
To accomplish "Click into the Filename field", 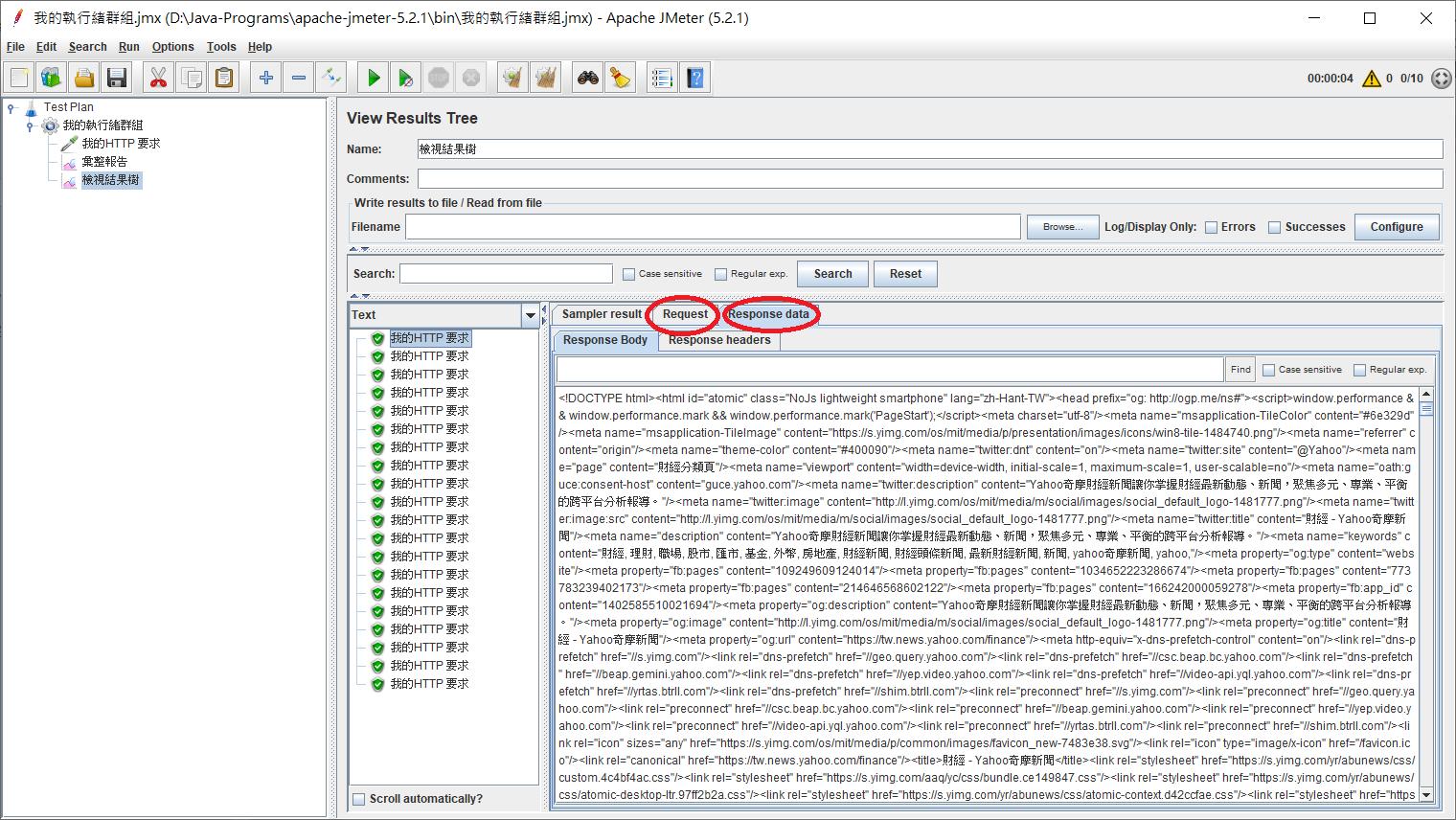I will 713,227.
